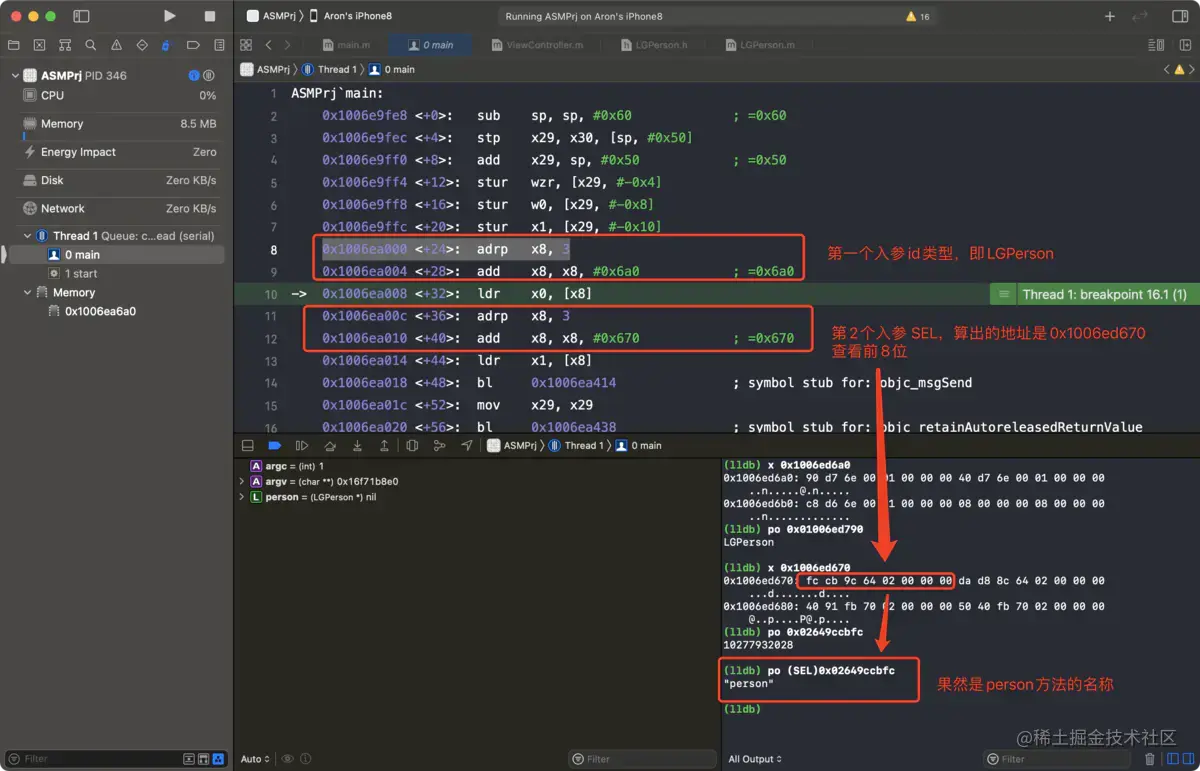Image resolution: width=1200 pixels, height=771 pixels.
Task: Hide the debug area with toggle button
Action: (x=249, y=446)
